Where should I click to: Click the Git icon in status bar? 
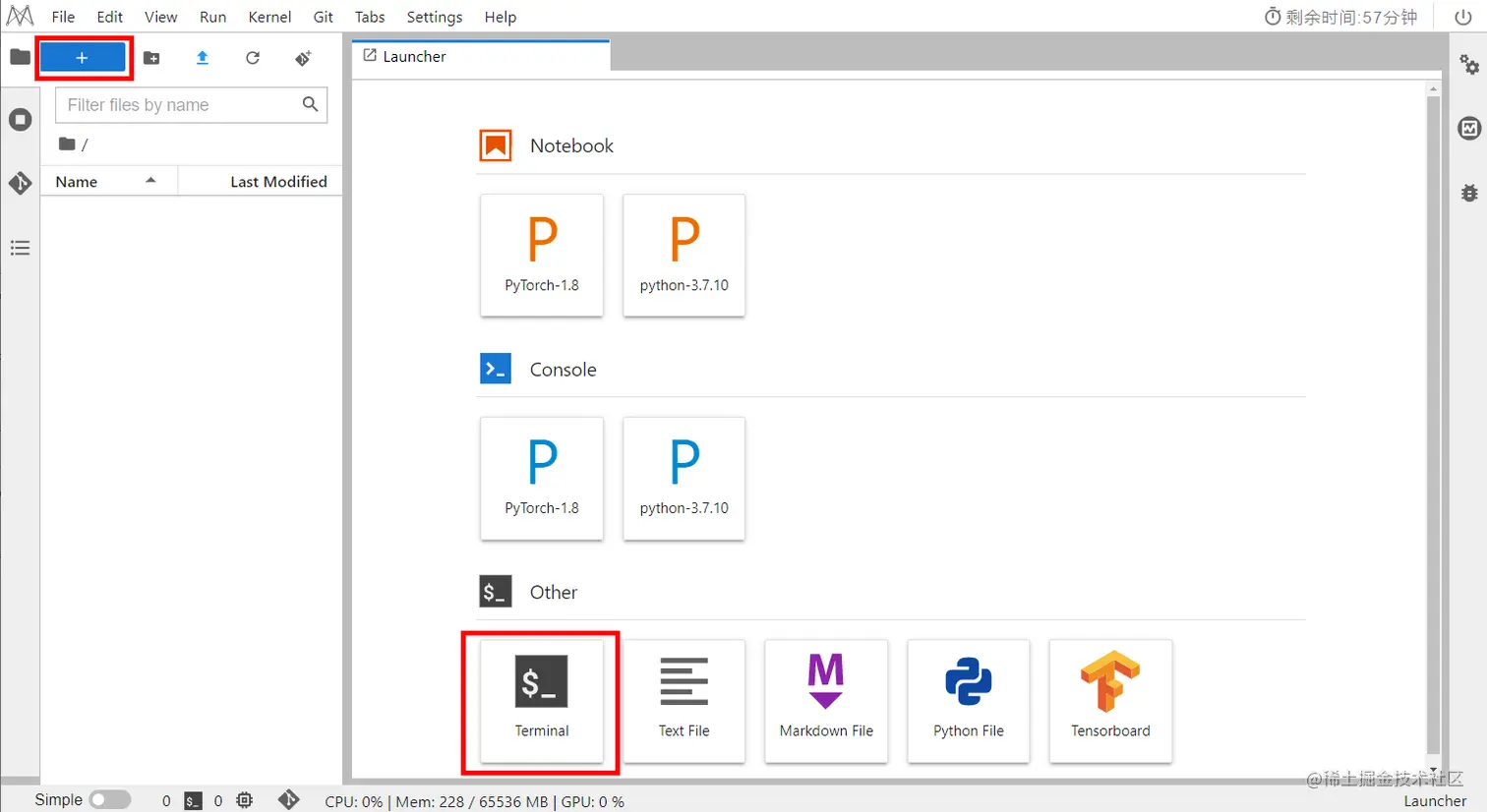[x=288, y=800]
